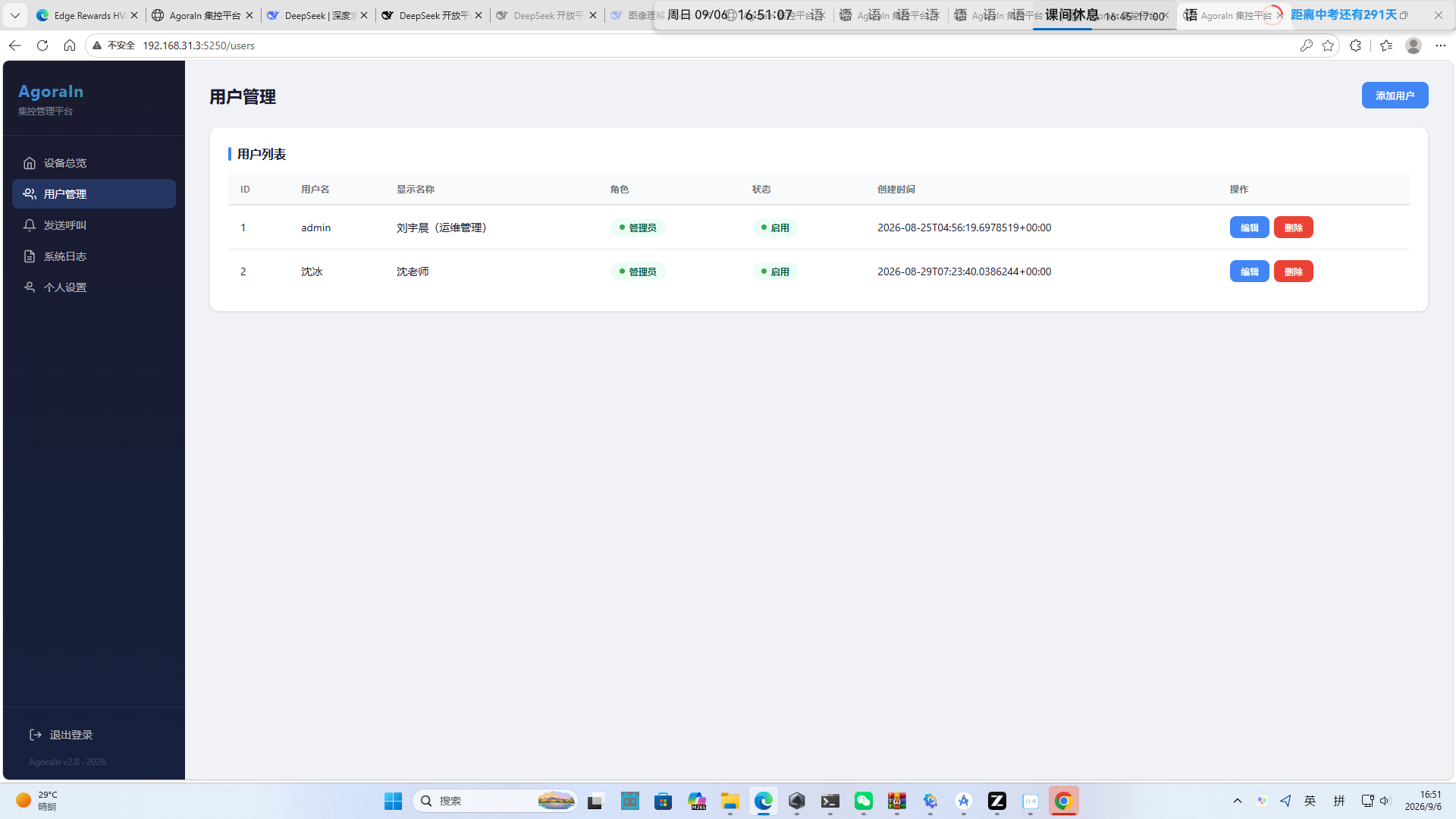Select 用户管理 sidebar item
This screenshot has width=1456, height=819.
[94, 194]
